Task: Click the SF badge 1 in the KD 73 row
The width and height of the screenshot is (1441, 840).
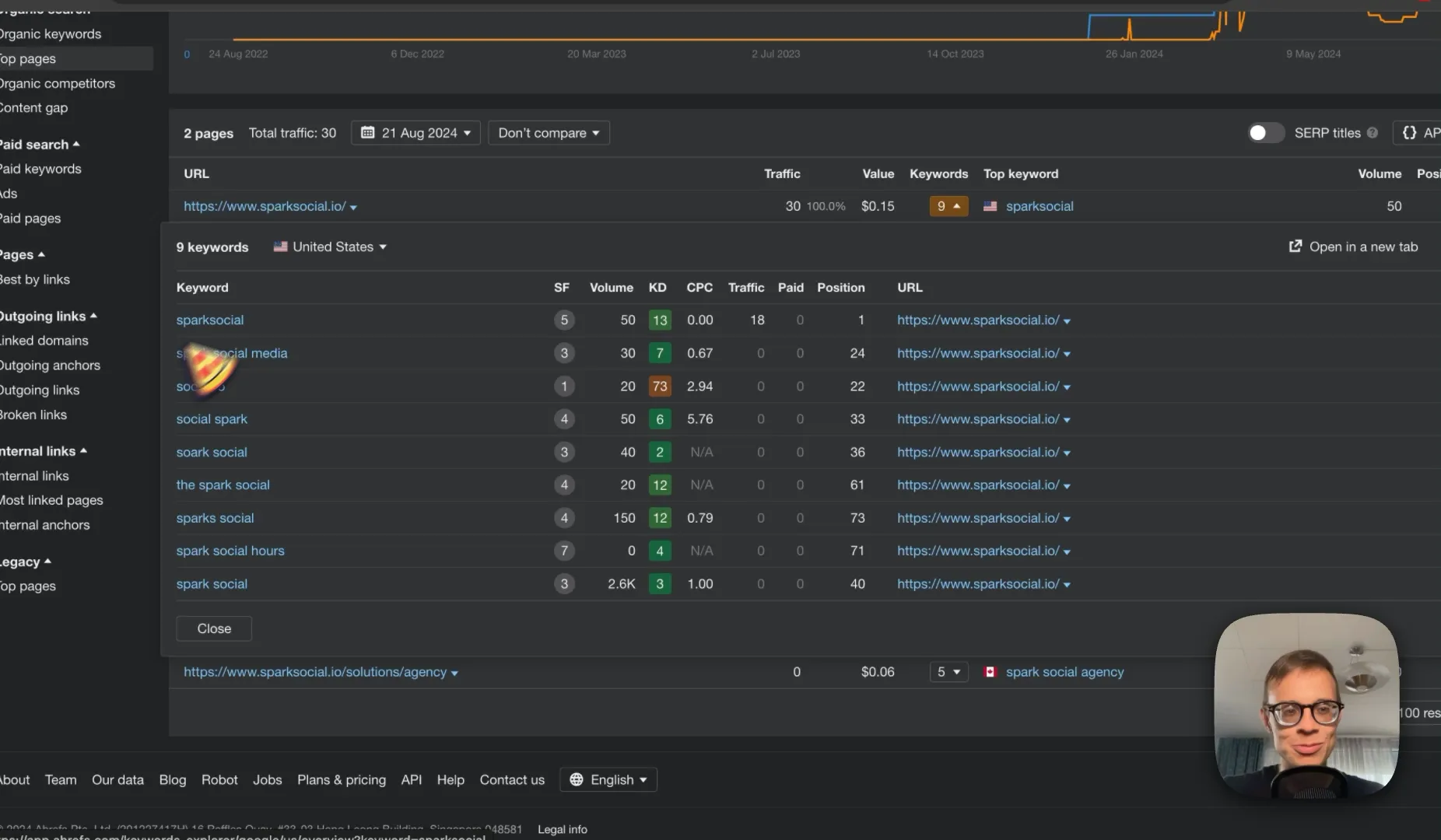Action: [x=564, y=386]
